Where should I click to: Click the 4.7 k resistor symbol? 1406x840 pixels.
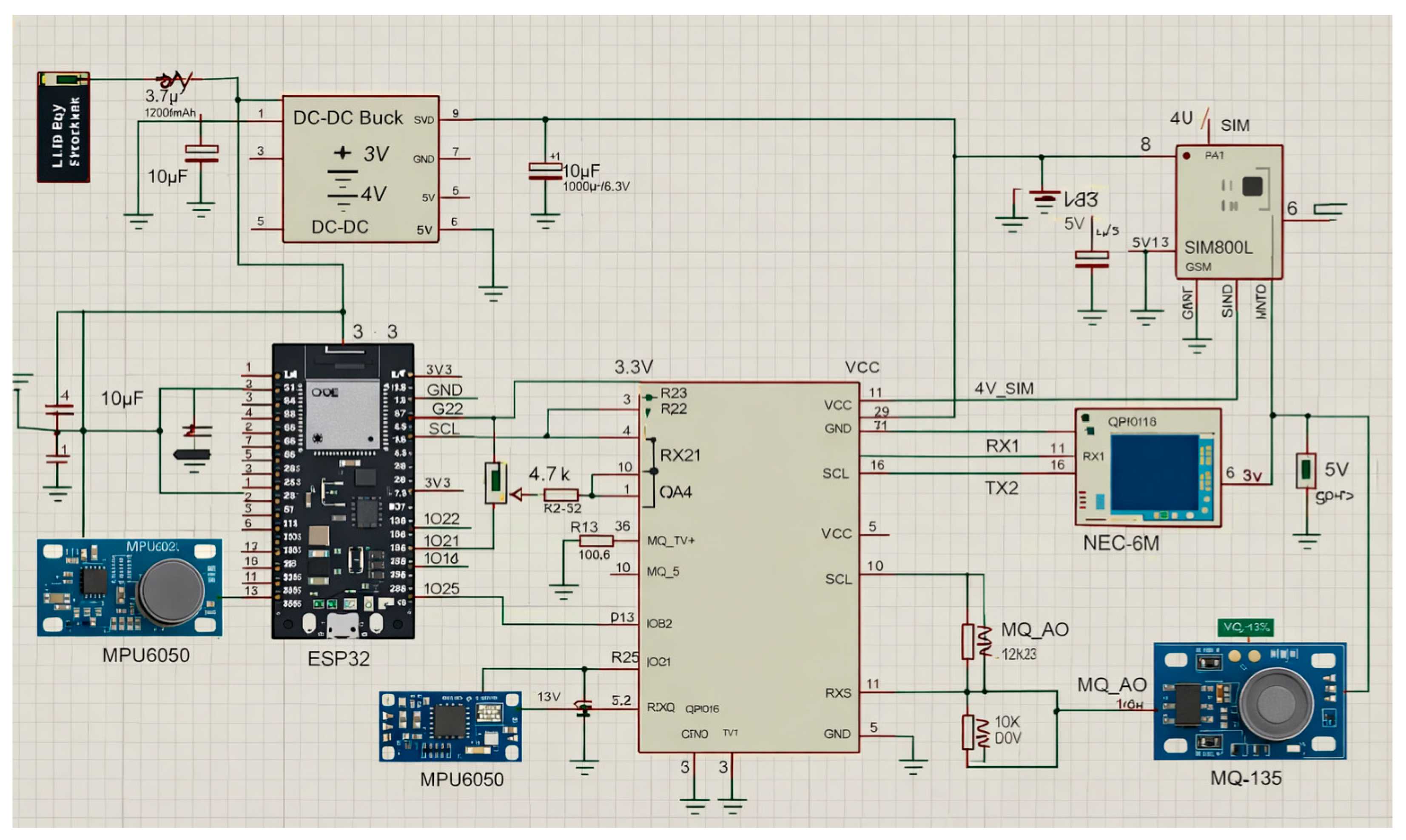tap(561, 494)
